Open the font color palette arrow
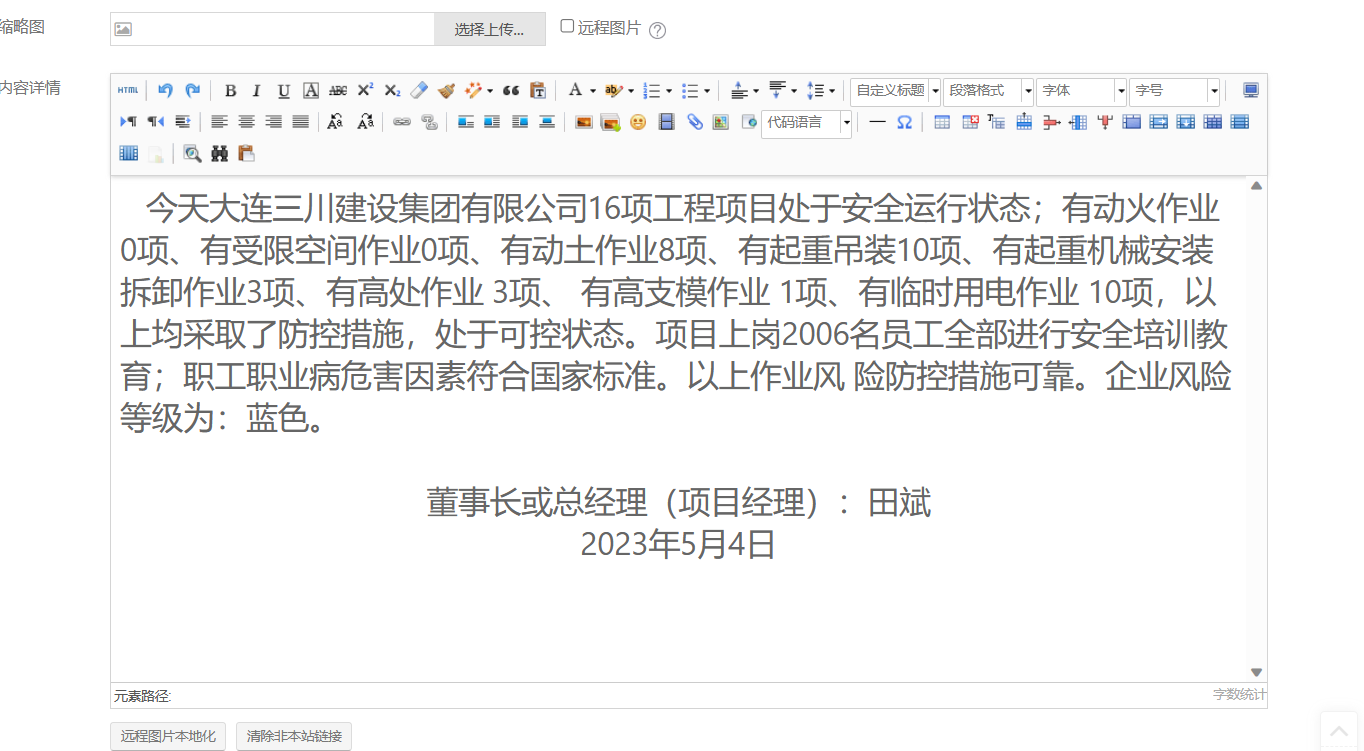1364x751 pixels. coord(592,91)
